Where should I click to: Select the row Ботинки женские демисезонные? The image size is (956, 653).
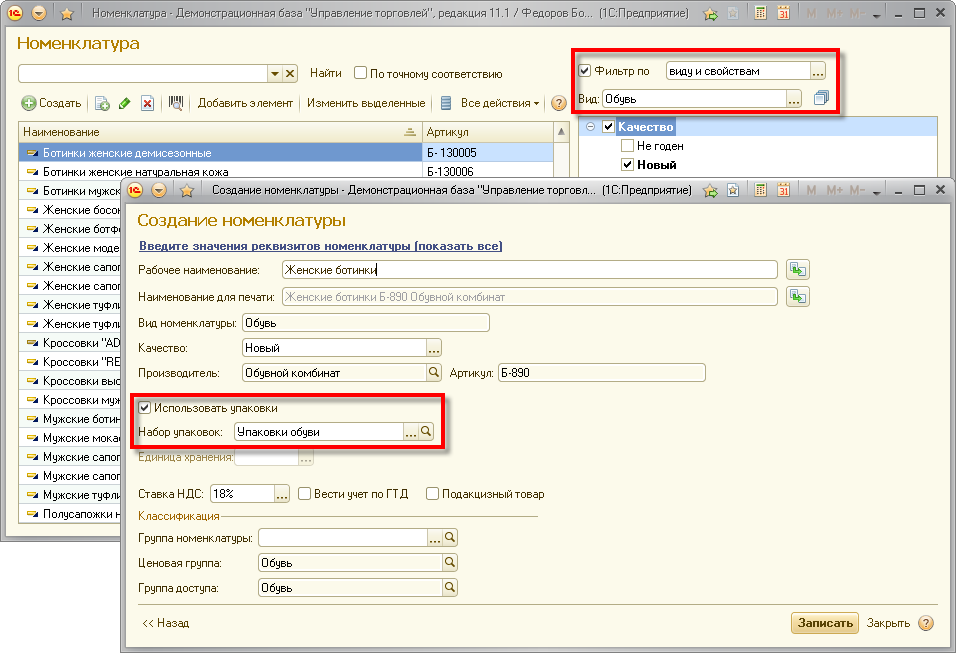(x=220, y=153)
